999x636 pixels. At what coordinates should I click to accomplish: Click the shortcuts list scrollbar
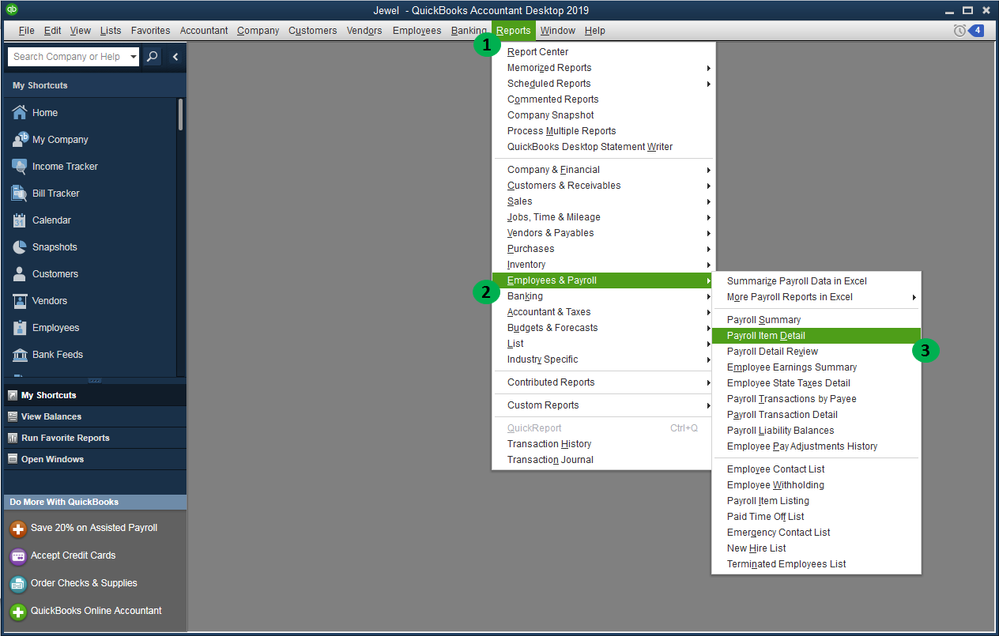181,115
